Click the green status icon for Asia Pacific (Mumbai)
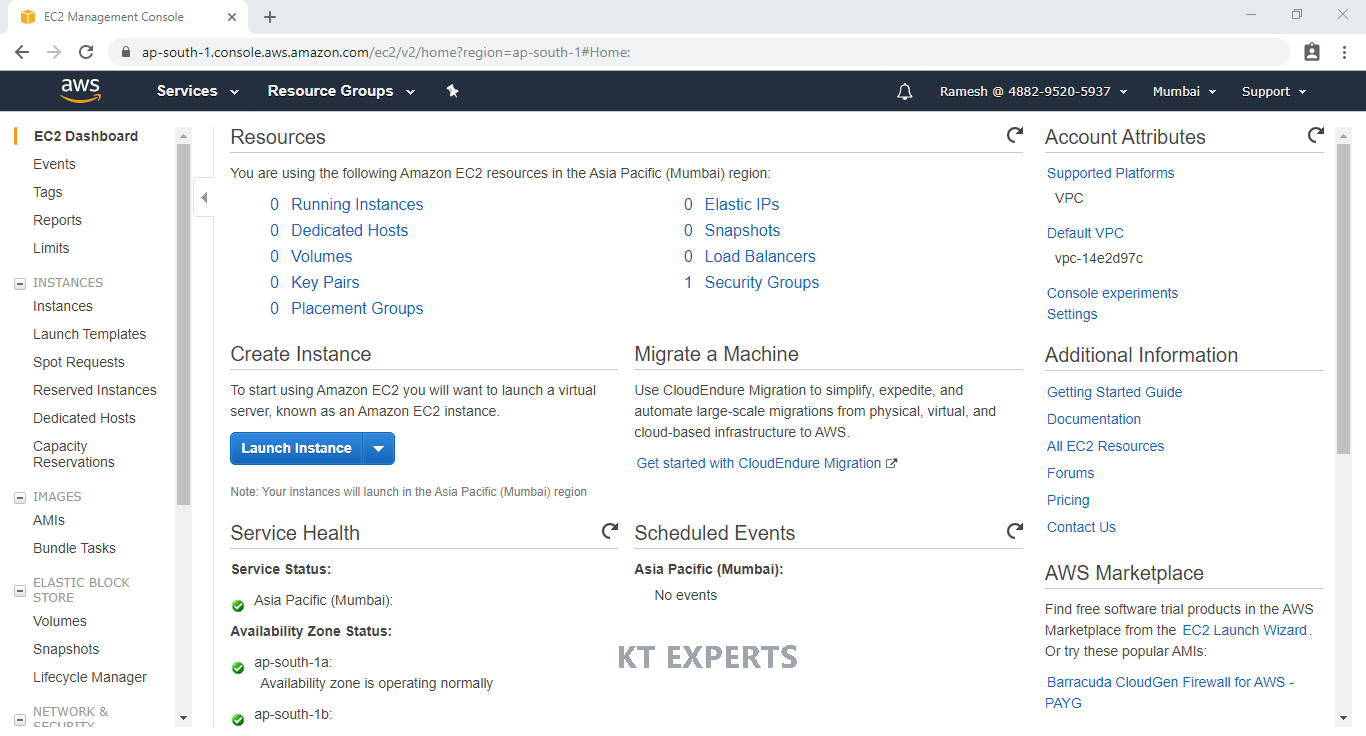 (x=238, y=606)
